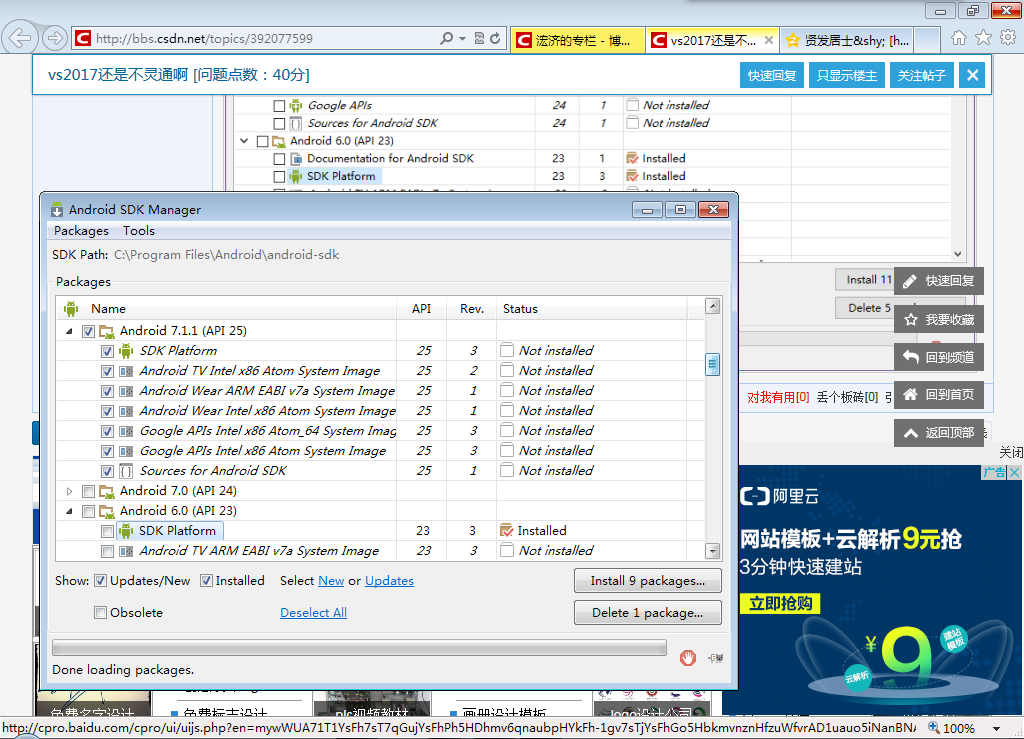Image resolution: width=1024 pixels, height=739 pixels.
Task: Open a new browser tab
Action: (927, 40)
